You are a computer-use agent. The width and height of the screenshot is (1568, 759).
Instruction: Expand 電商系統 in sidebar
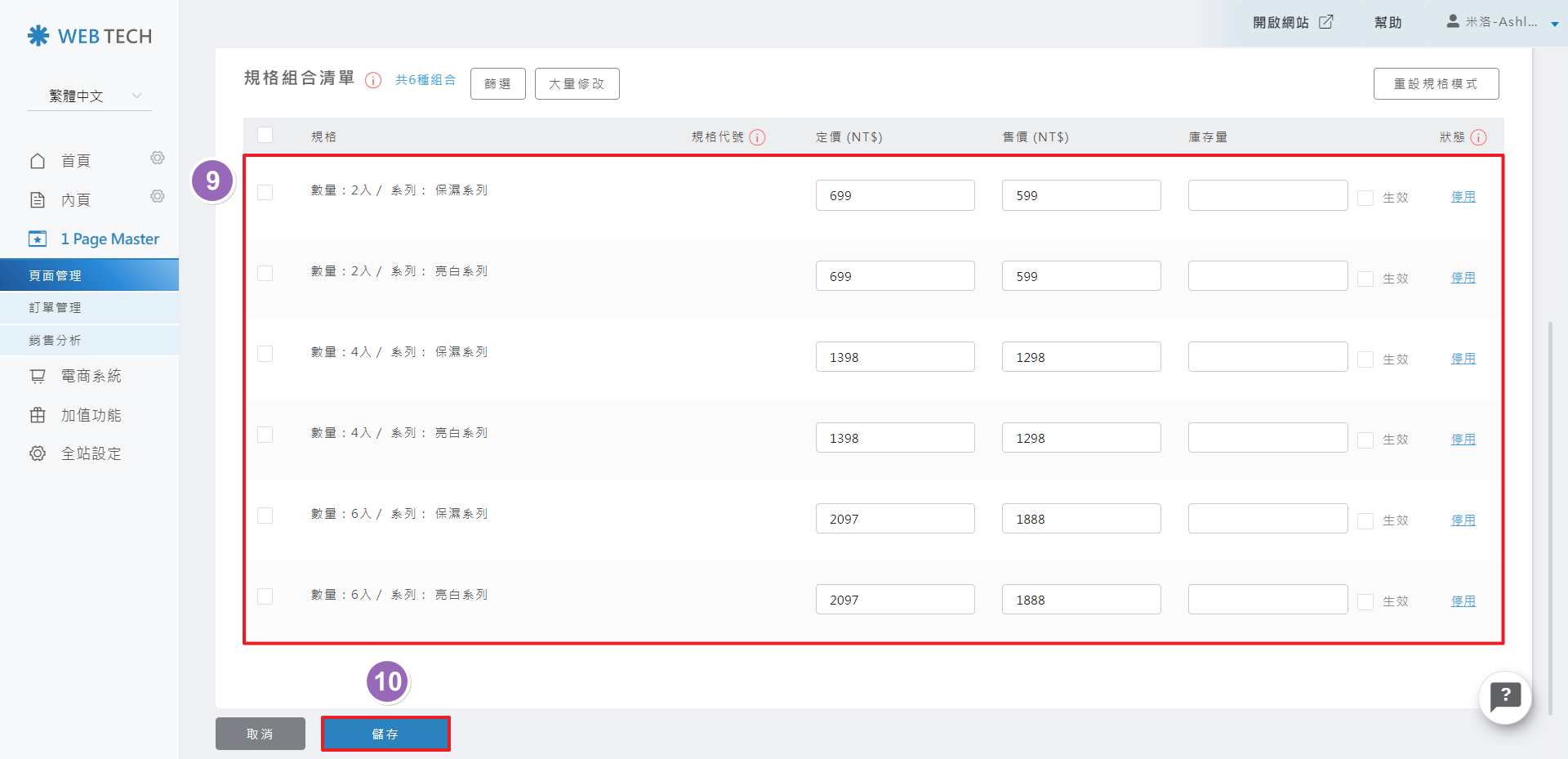tap(91, 376)
